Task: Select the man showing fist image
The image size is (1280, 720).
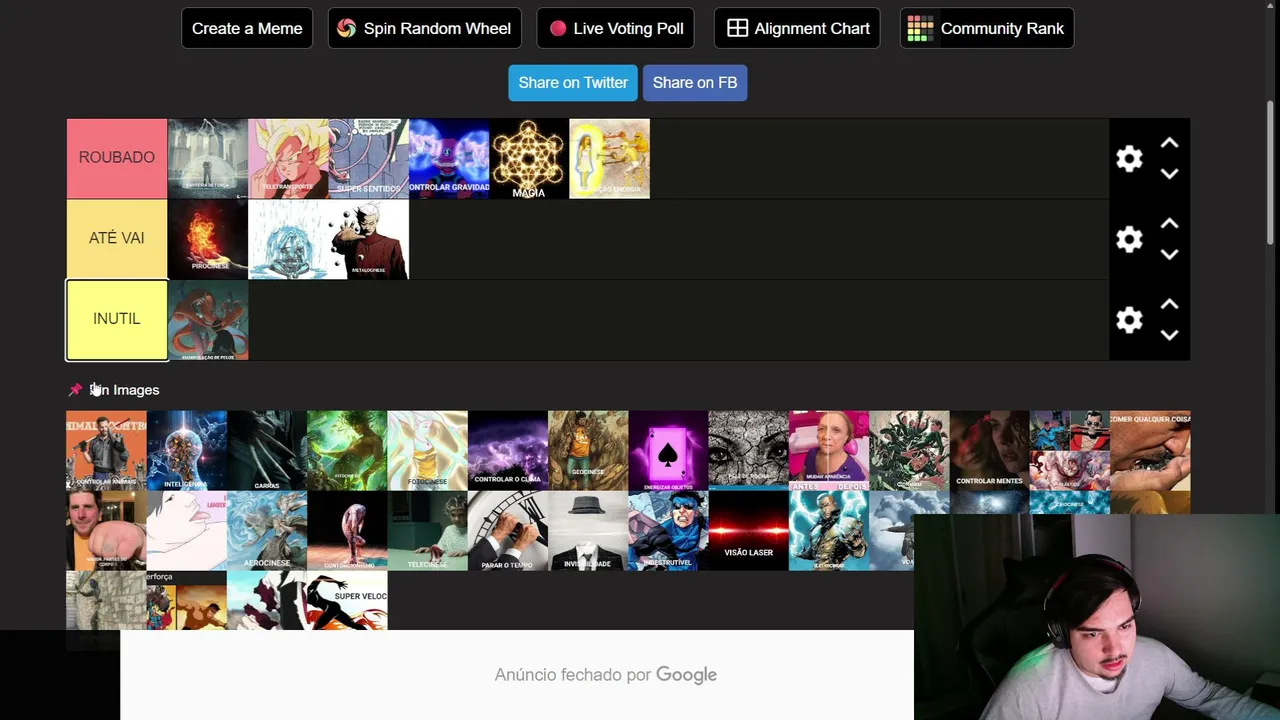Action: click(x=106, y=531)
